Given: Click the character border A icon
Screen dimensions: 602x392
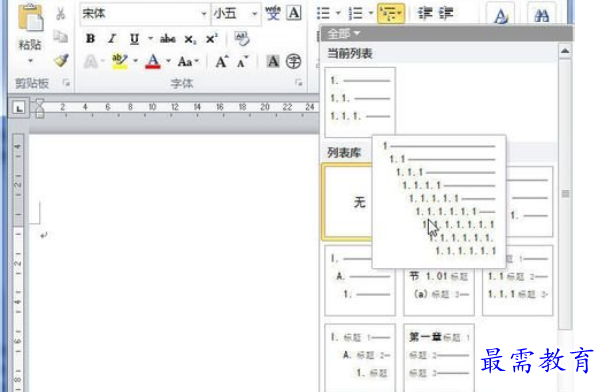Looking at the screenshot, I should (294, 13).
